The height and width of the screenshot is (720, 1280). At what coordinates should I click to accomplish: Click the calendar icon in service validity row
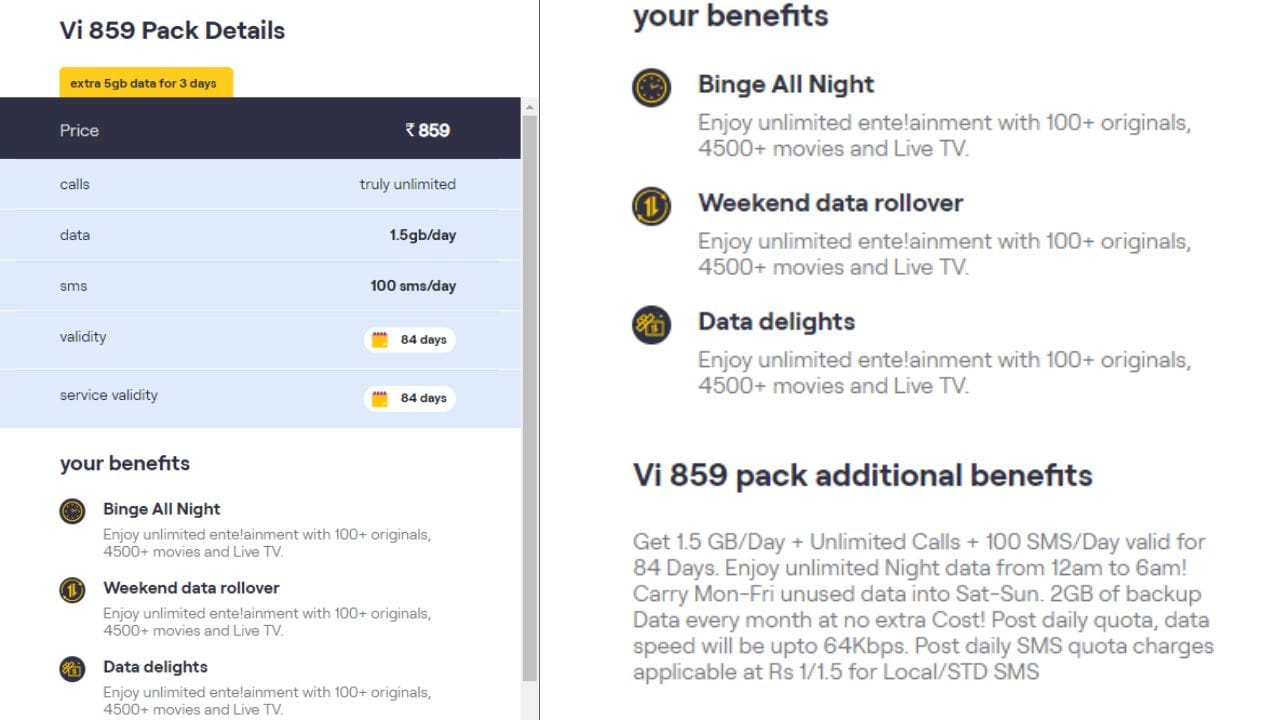point(380,398)
